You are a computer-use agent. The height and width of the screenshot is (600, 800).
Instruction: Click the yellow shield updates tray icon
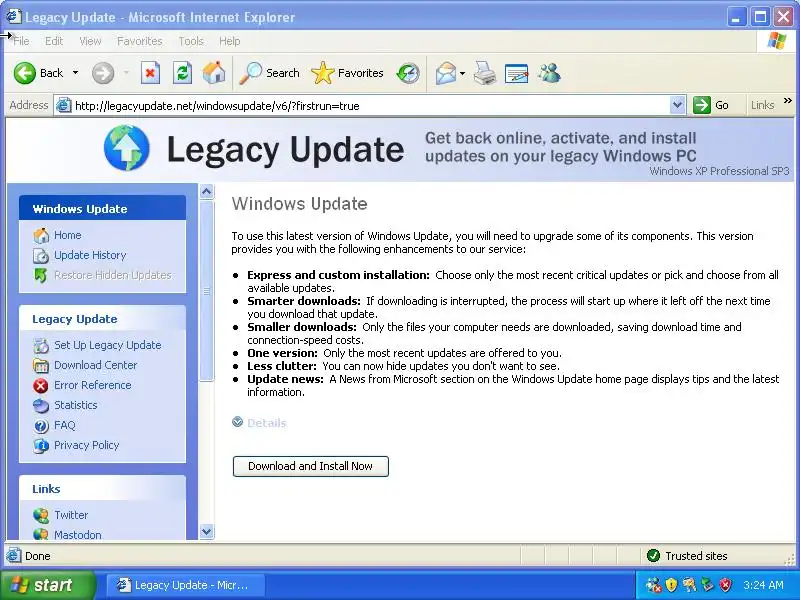click(671, 585)
